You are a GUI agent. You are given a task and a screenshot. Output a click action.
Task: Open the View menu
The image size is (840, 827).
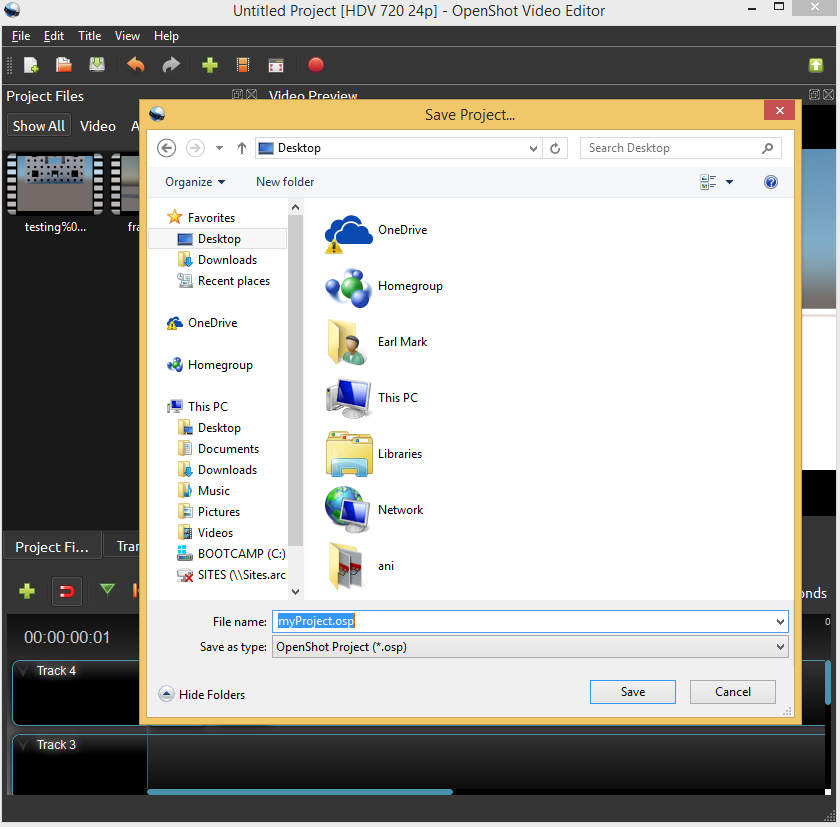tap(127, 36)
